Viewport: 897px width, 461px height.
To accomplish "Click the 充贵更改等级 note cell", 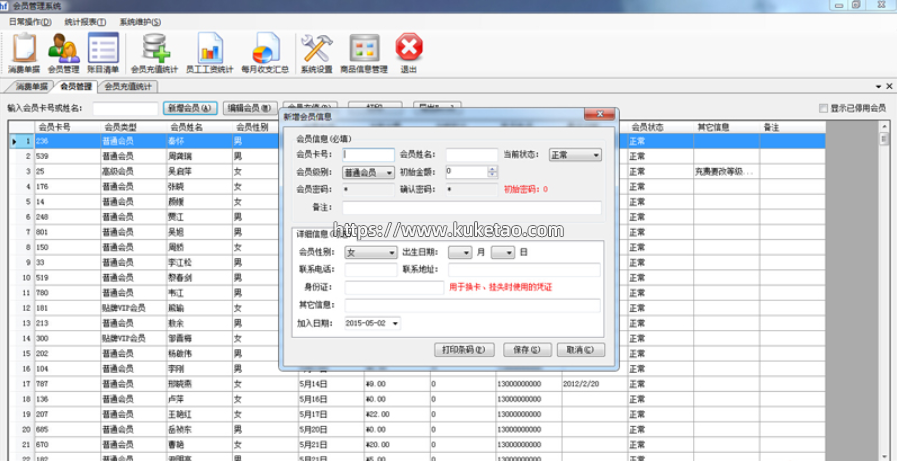I will point(727,171).
